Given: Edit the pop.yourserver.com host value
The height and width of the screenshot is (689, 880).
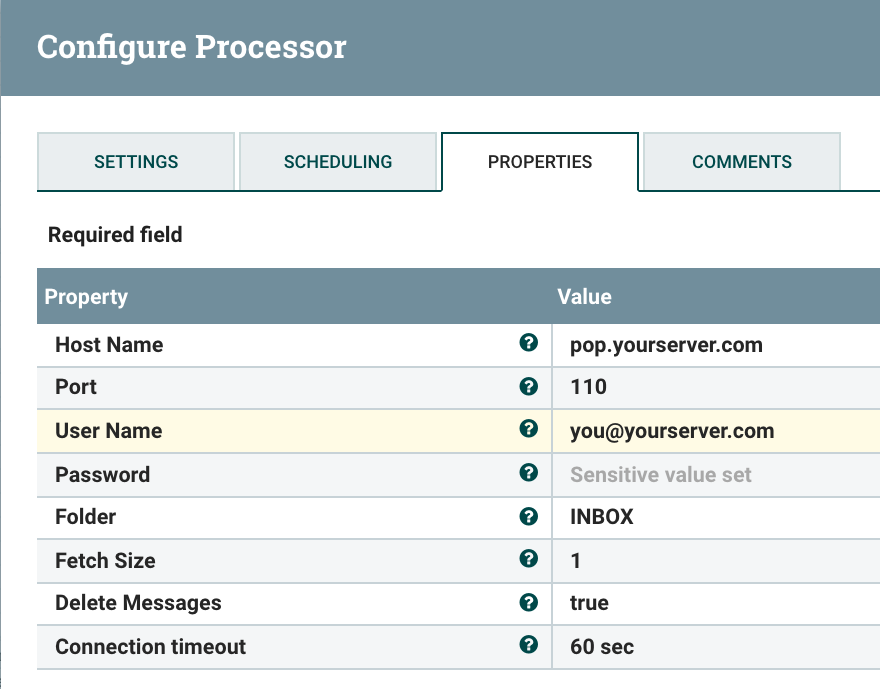Looking at the screenshot, I should pos(666,345).
